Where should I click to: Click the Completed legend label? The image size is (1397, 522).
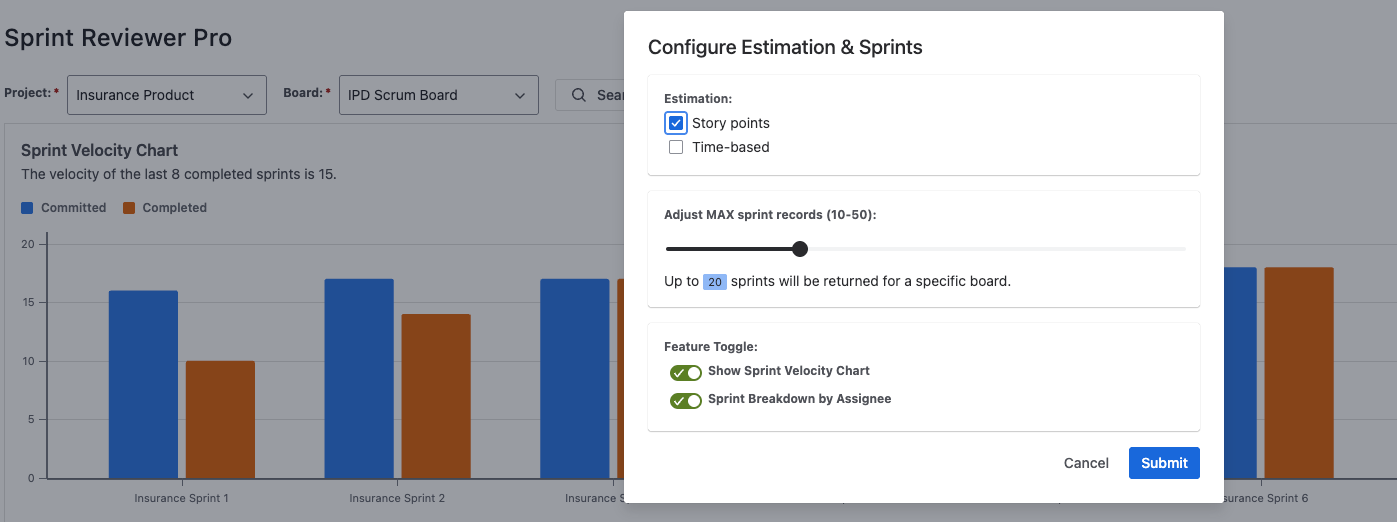(174, 208)
